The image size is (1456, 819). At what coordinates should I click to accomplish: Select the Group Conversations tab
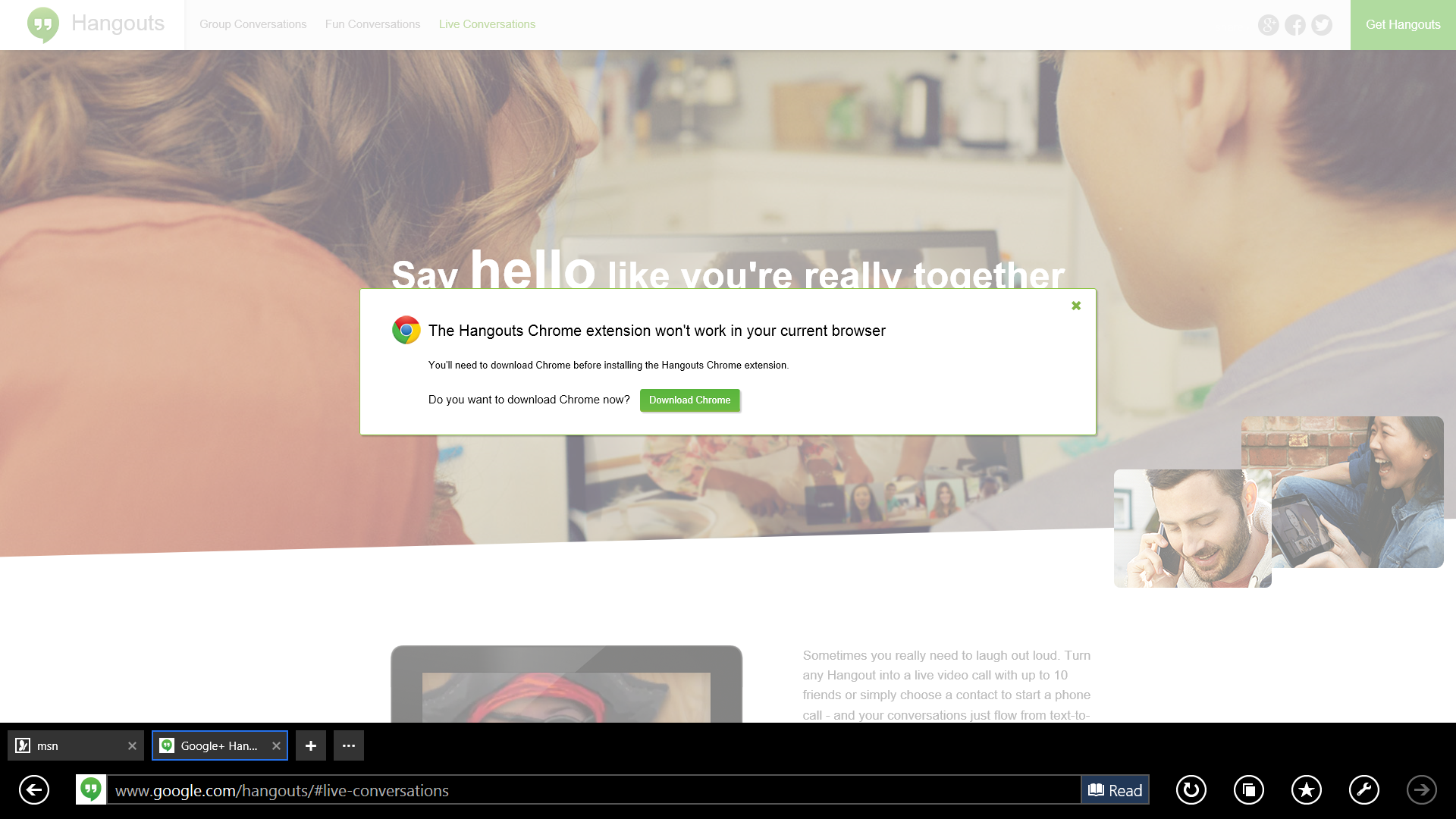252,24
